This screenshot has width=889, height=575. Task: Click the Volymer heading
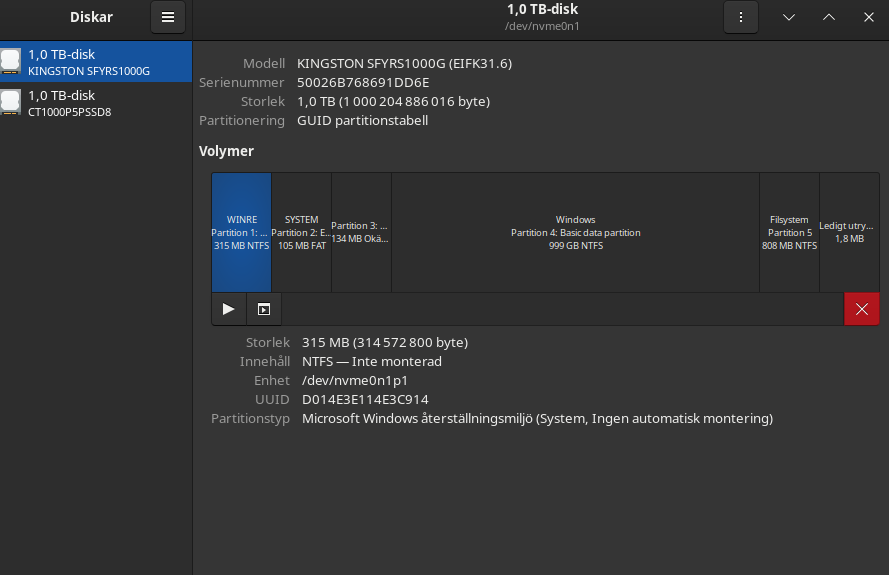pos(226,151)
